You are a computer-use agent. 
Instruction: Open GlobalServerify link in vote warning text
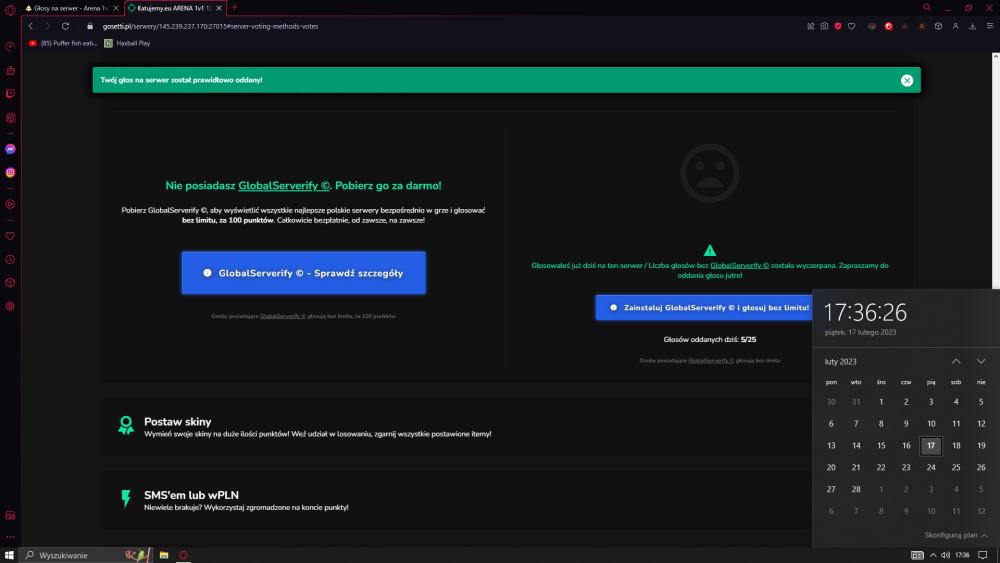[739, 265]
